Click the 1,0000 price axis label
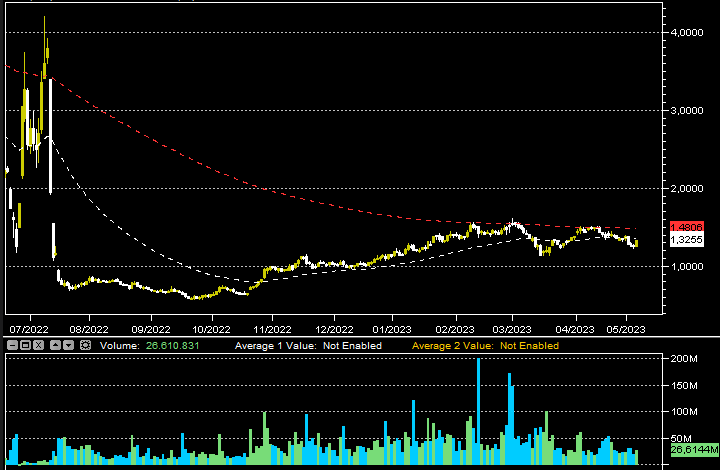Image resolution: width=720 pixels, height=470 pixels. pos(687,267)
